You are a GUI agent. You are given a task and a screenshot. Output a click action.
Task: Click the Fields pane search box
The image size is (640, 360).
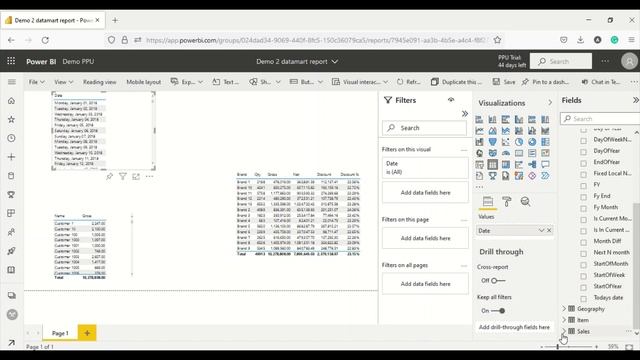tap(601, 119)
